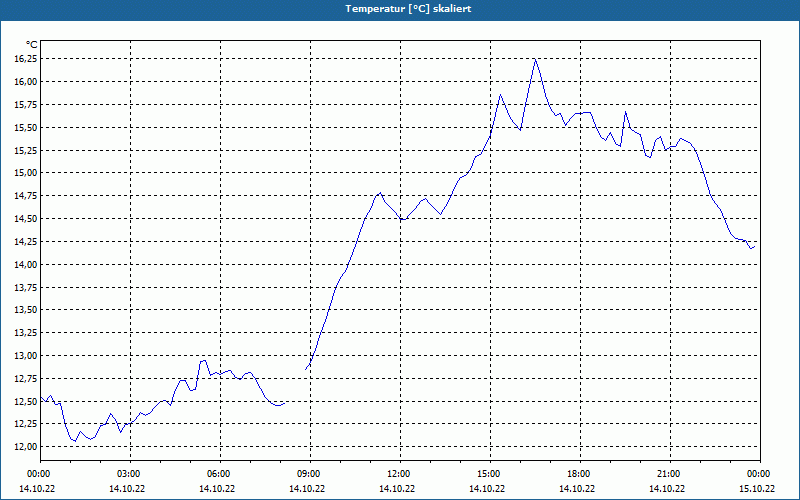
Task: Select the 15,00 y-axis label
Action: [x=26, y=173]
